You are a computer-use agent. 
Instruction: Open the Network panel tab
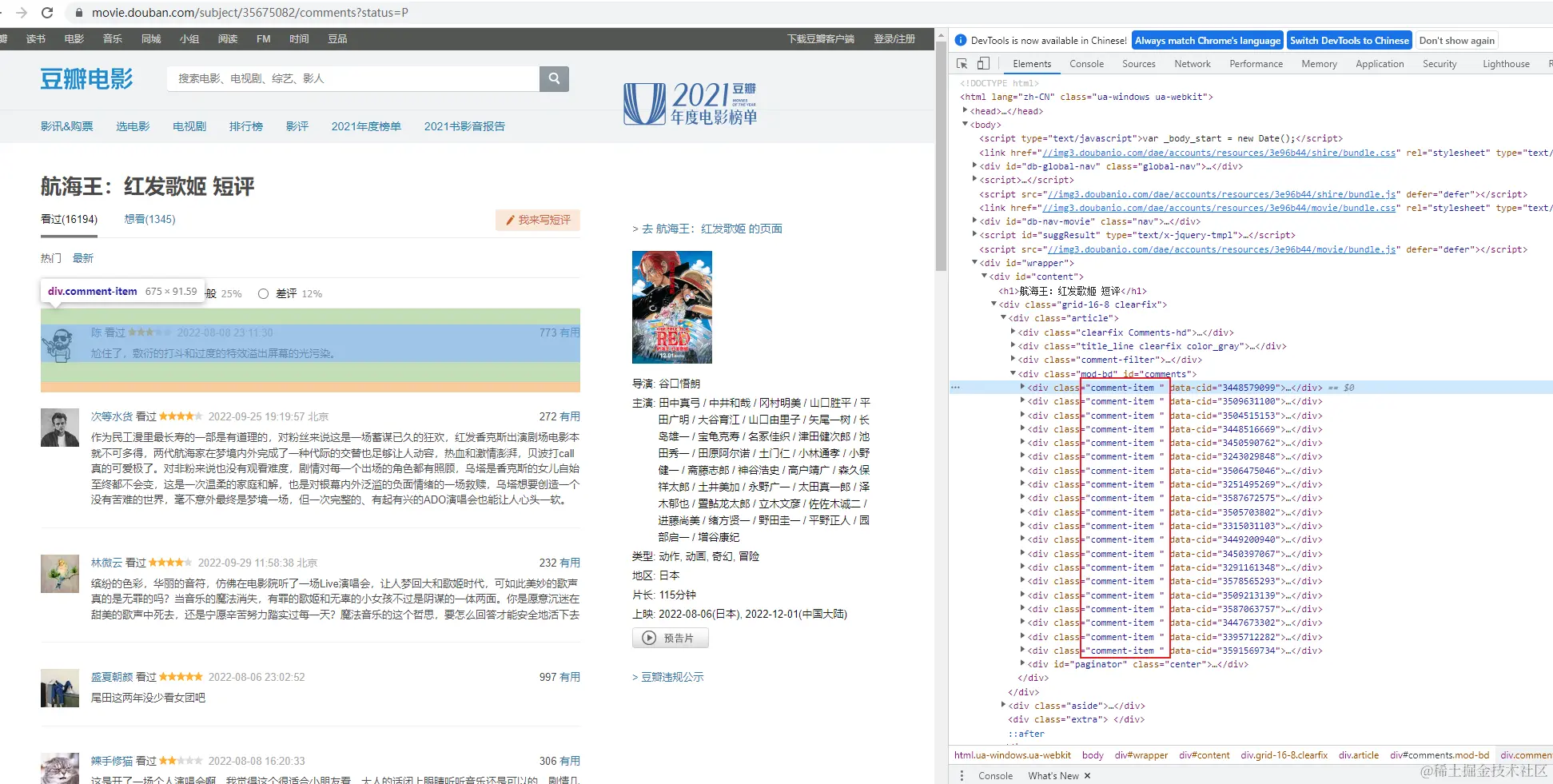pyautogui.click(x=1192, y=64)
